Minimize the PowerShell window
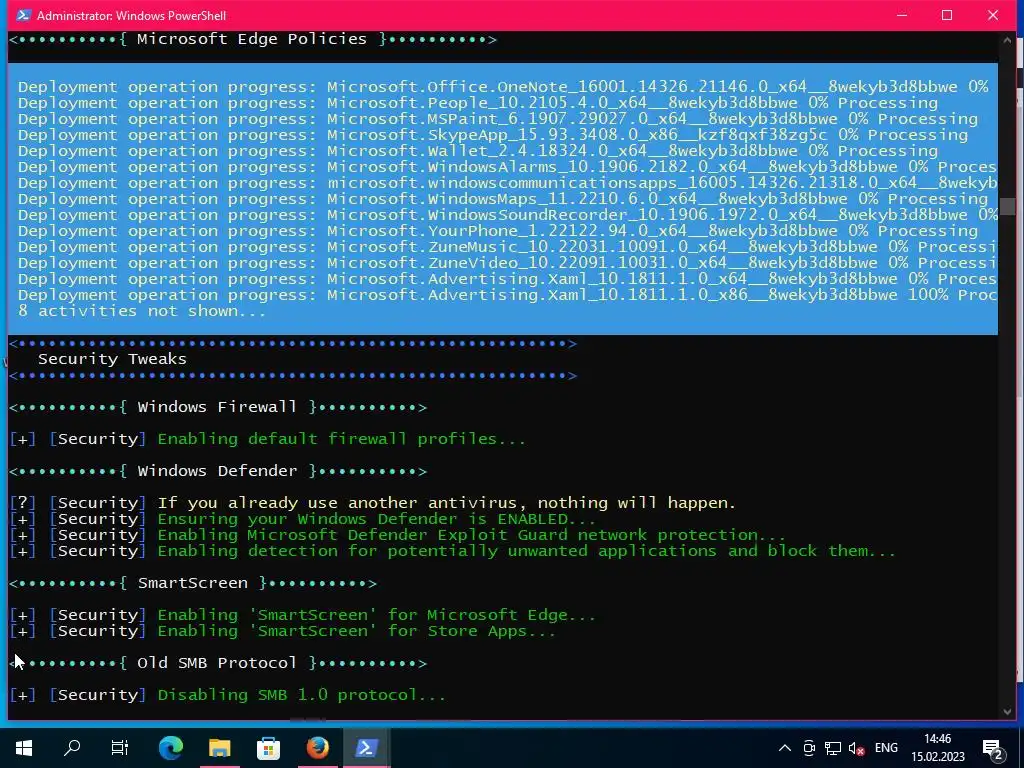Image resolution: width=1024 pixels, height=768 pixels. click(x=902, y=15)
